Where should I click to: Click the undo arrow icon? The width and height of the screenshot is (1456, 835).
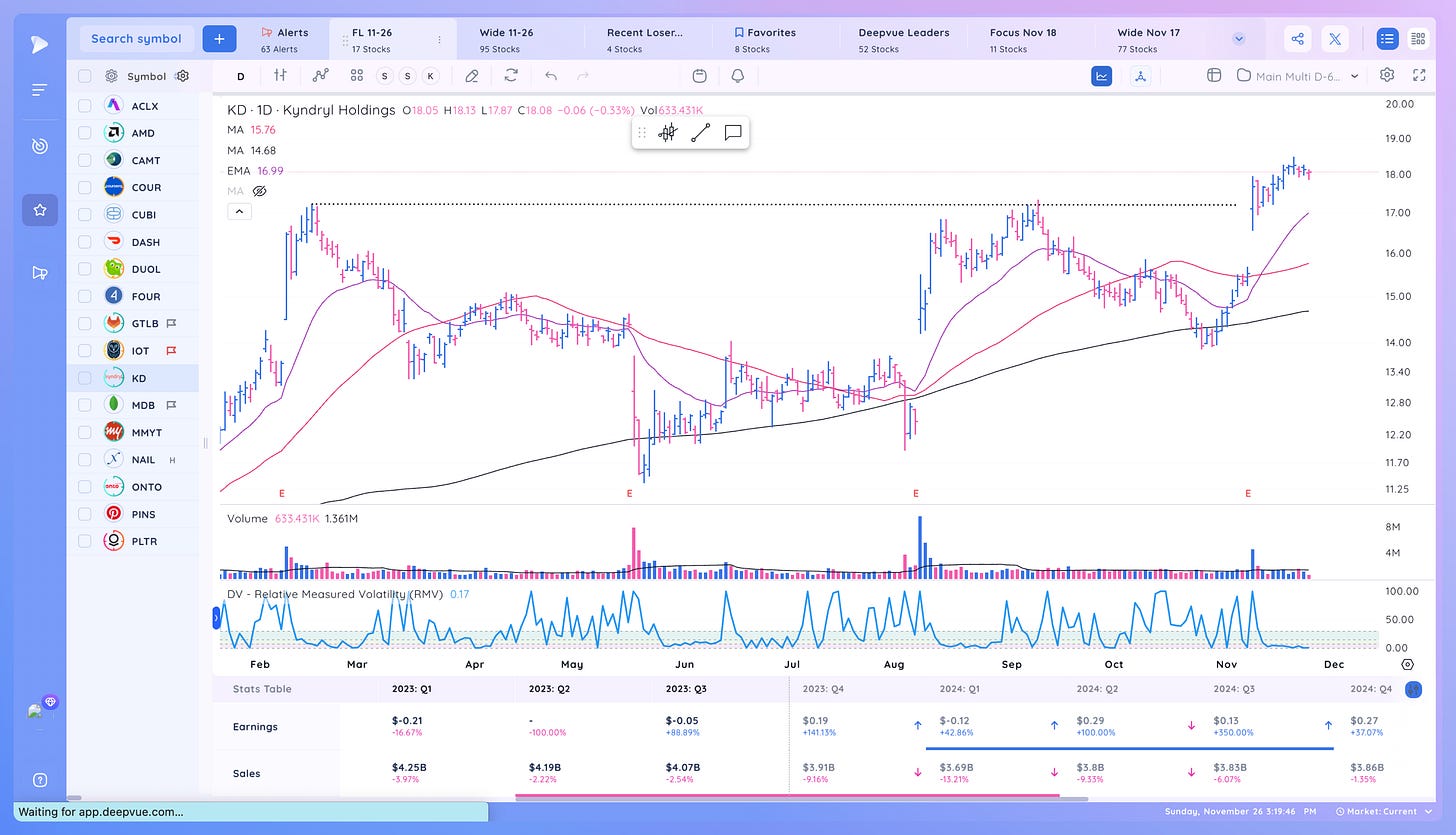coord(550,75)
